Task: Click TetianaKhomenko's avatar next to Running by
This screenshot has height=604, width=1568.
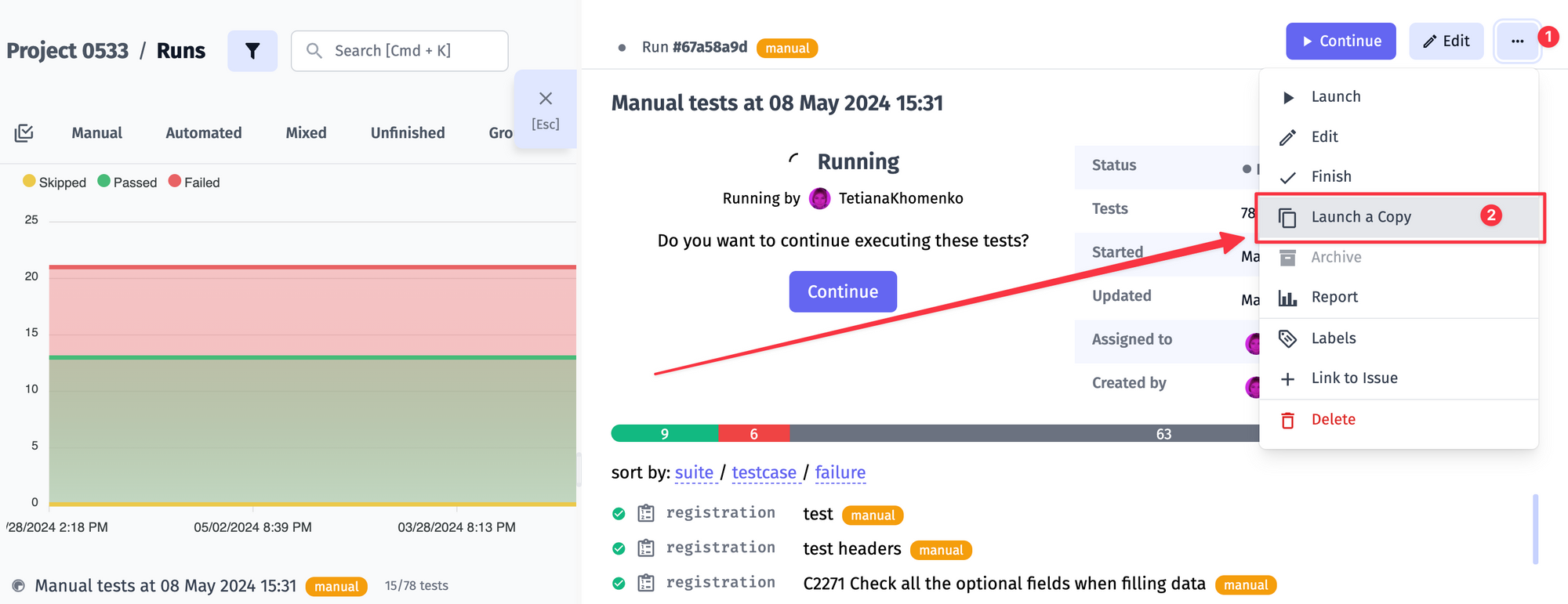Action: (x=819, y=198)
